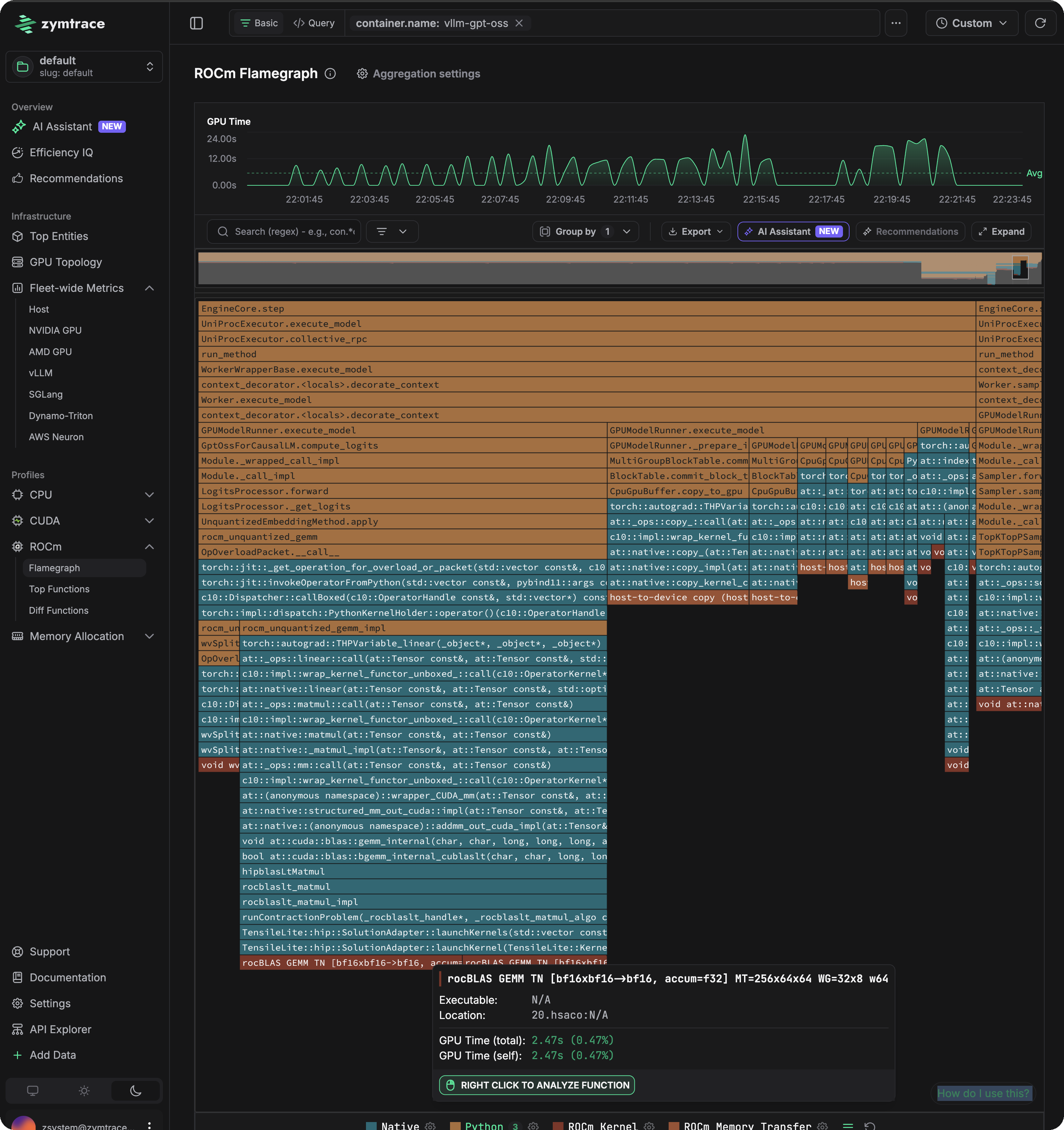
Task: Open the three-dot more options menu
Action: click(896, 23)
